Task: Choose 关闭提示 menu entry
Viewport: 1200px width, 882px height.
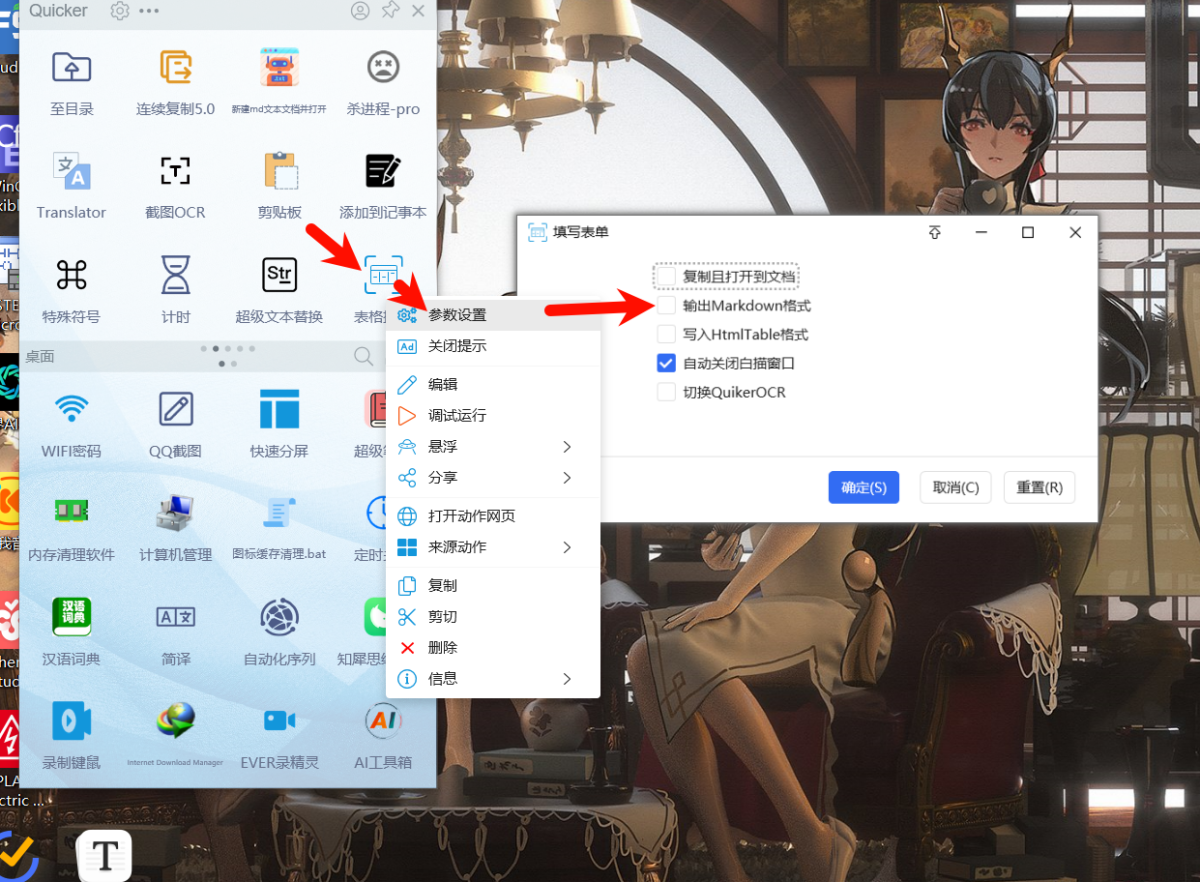Action: 493,346
